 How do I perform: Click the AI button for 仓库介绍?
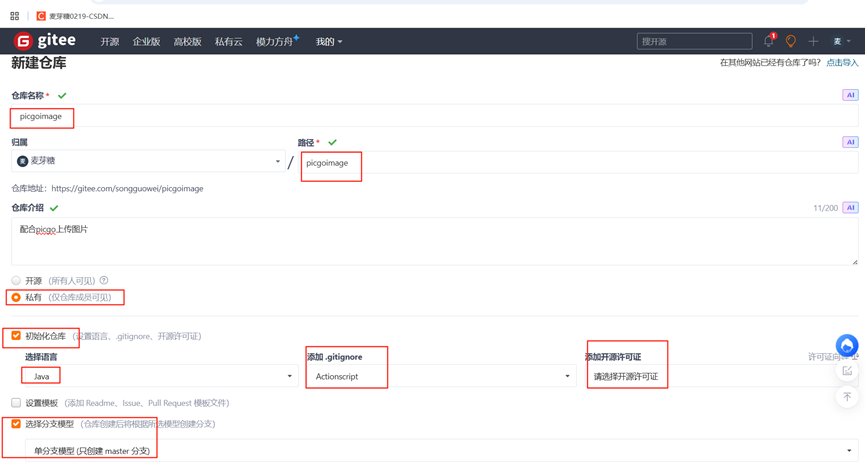(850, 208)
